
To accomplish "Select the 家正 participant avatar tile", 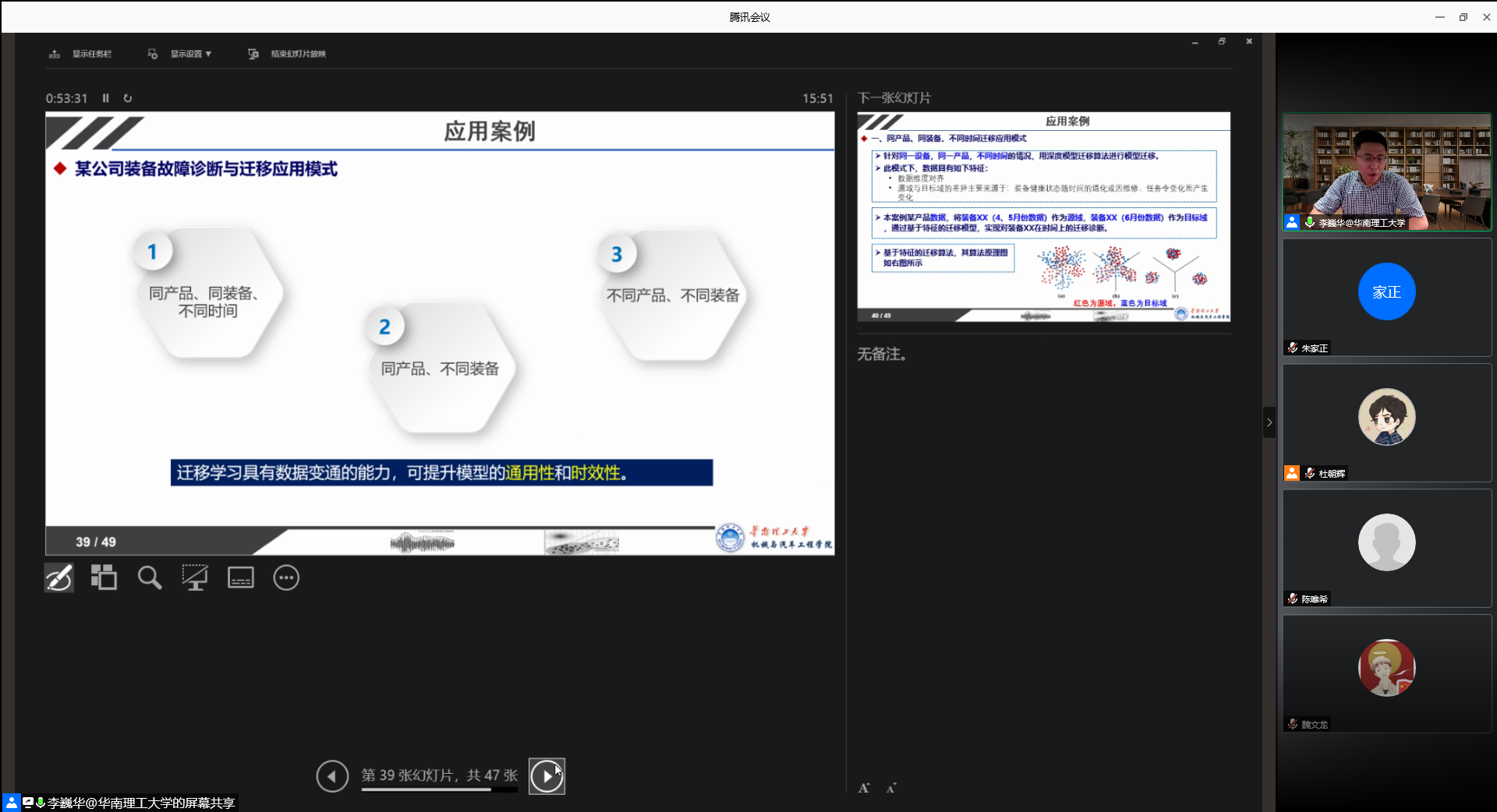I will pos(1386,296).
